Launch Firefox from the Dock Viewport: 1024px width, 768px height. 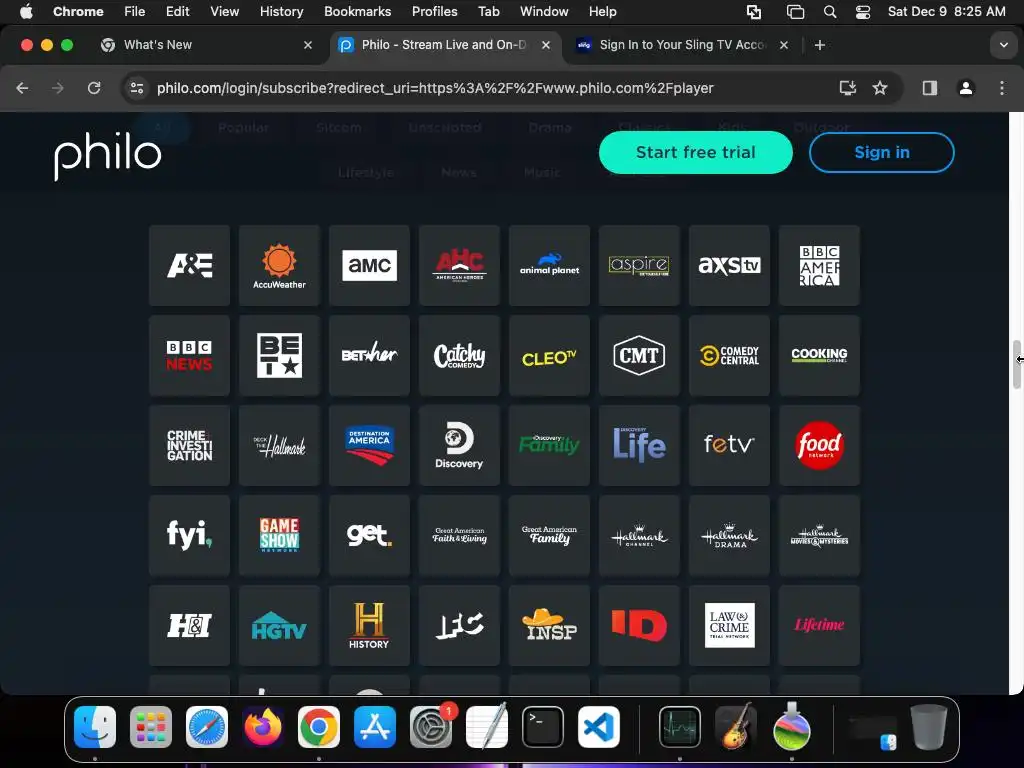point(263,727)
